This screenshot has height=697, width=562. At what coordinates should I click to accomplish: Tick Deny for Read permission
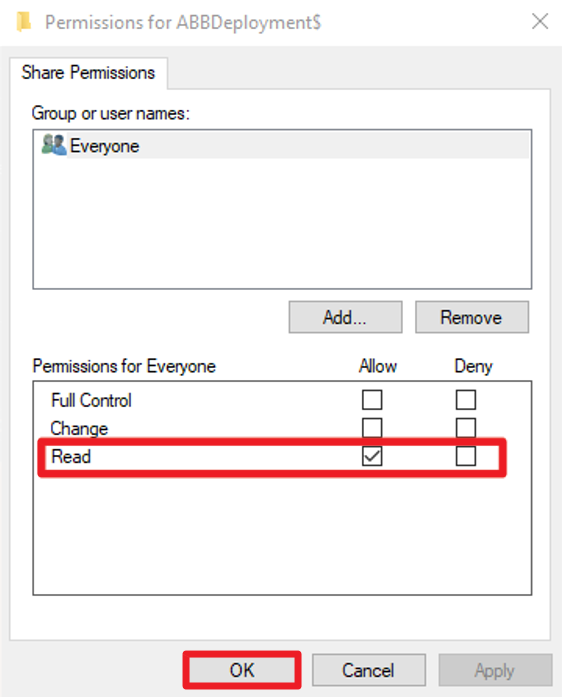466,457
